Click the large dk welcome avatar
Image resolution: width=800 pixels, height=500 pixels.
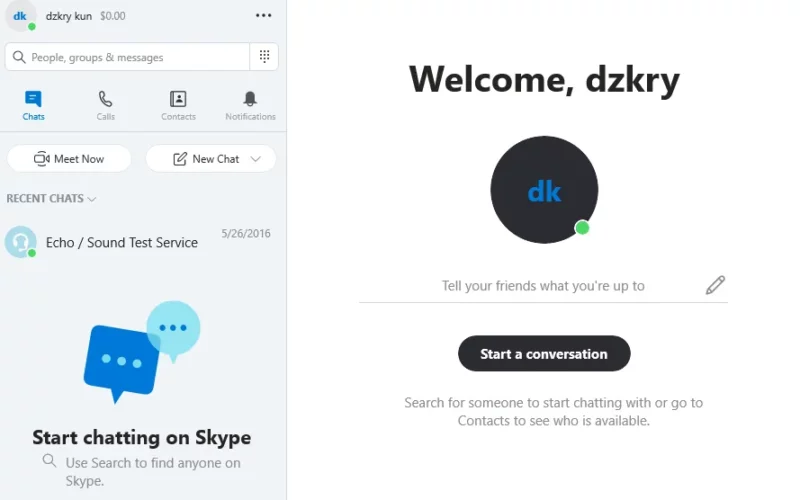coord(544,190)
